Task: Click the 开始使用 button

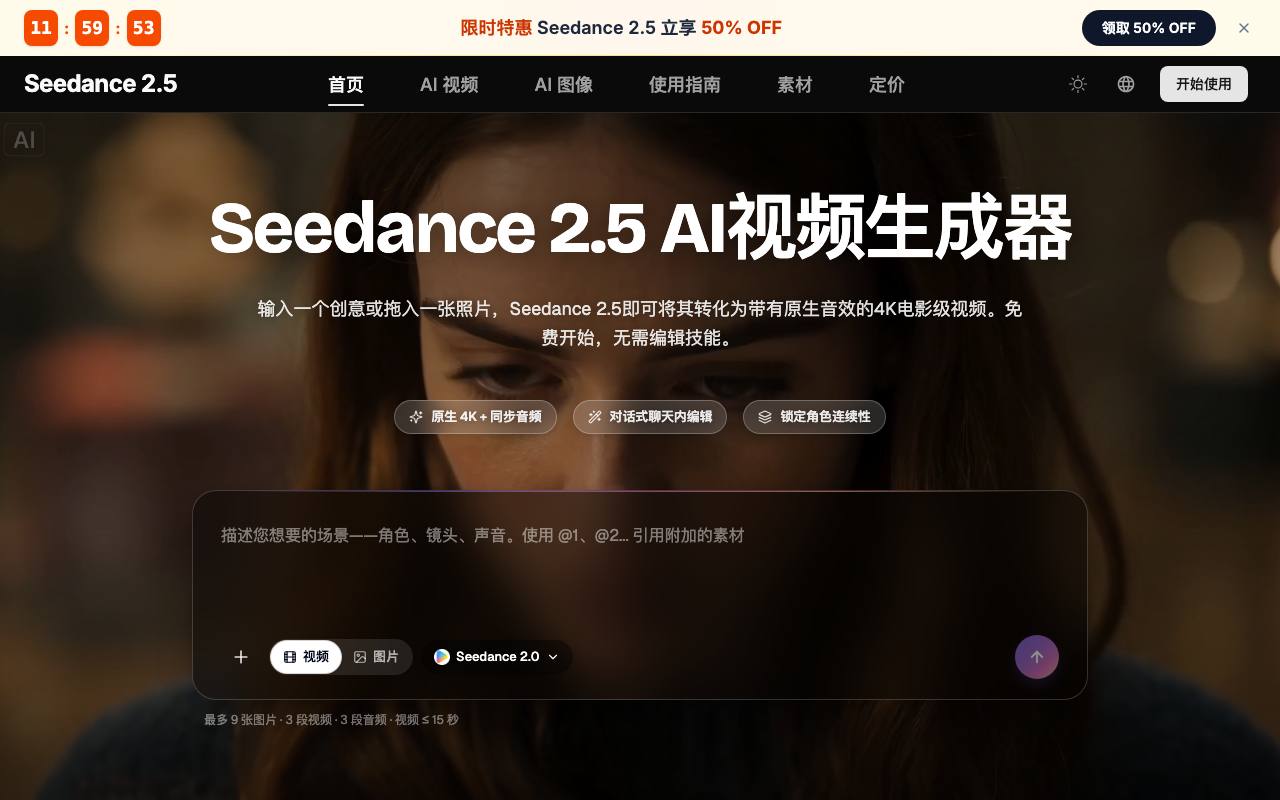Action: tap(1204, 84)
